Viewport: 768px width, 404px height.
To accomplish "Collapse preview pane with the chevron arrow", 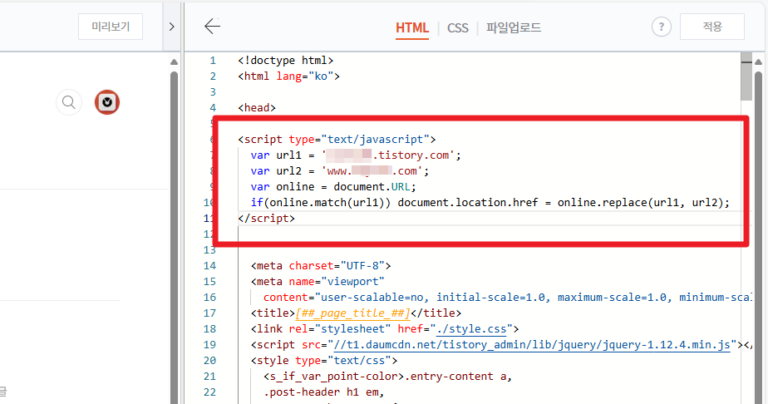I will point(171,26).
